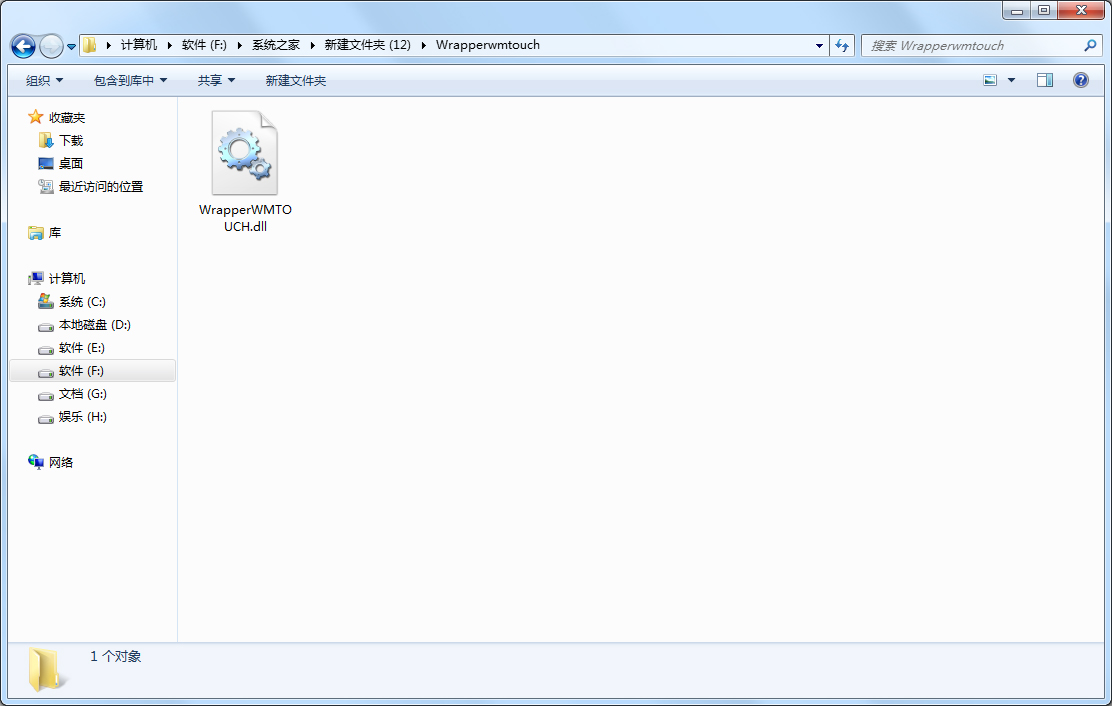Open 下载 folder in favorites
Viewport: 1112px width, 706px height.
click(71, 141)
